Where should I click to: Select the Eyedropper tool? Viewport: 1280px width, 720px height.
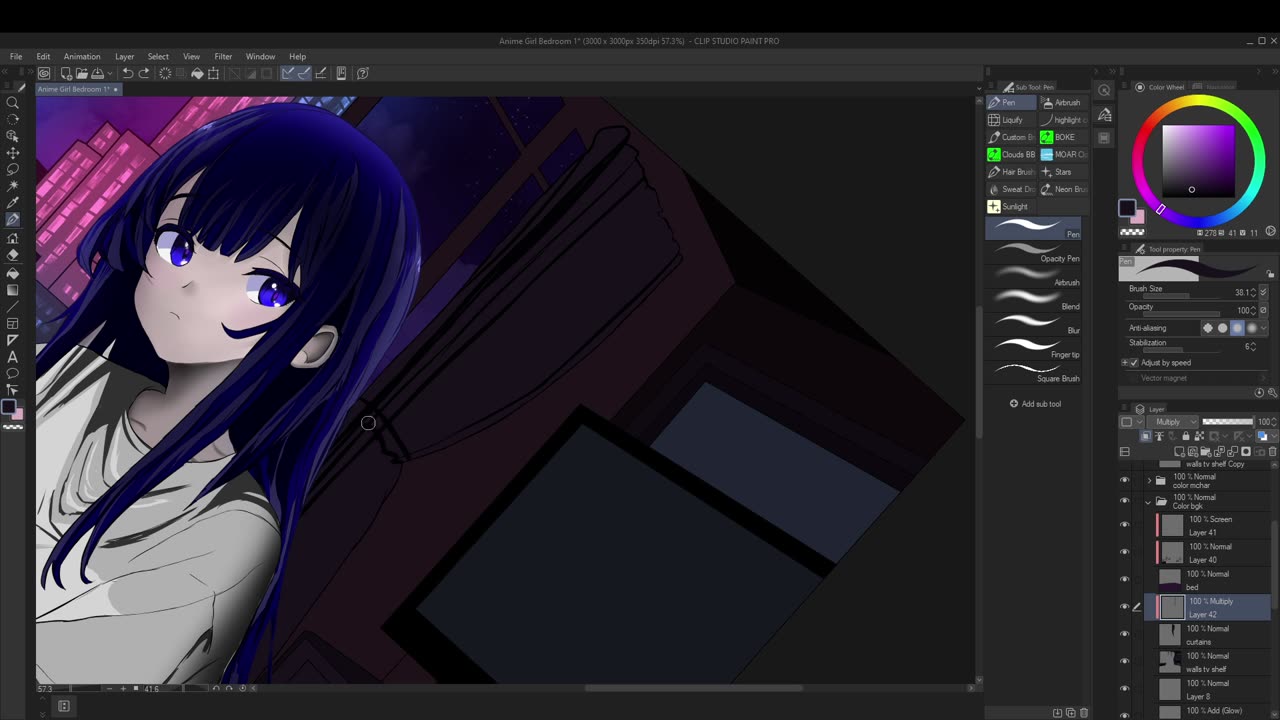tap(13, 204)
